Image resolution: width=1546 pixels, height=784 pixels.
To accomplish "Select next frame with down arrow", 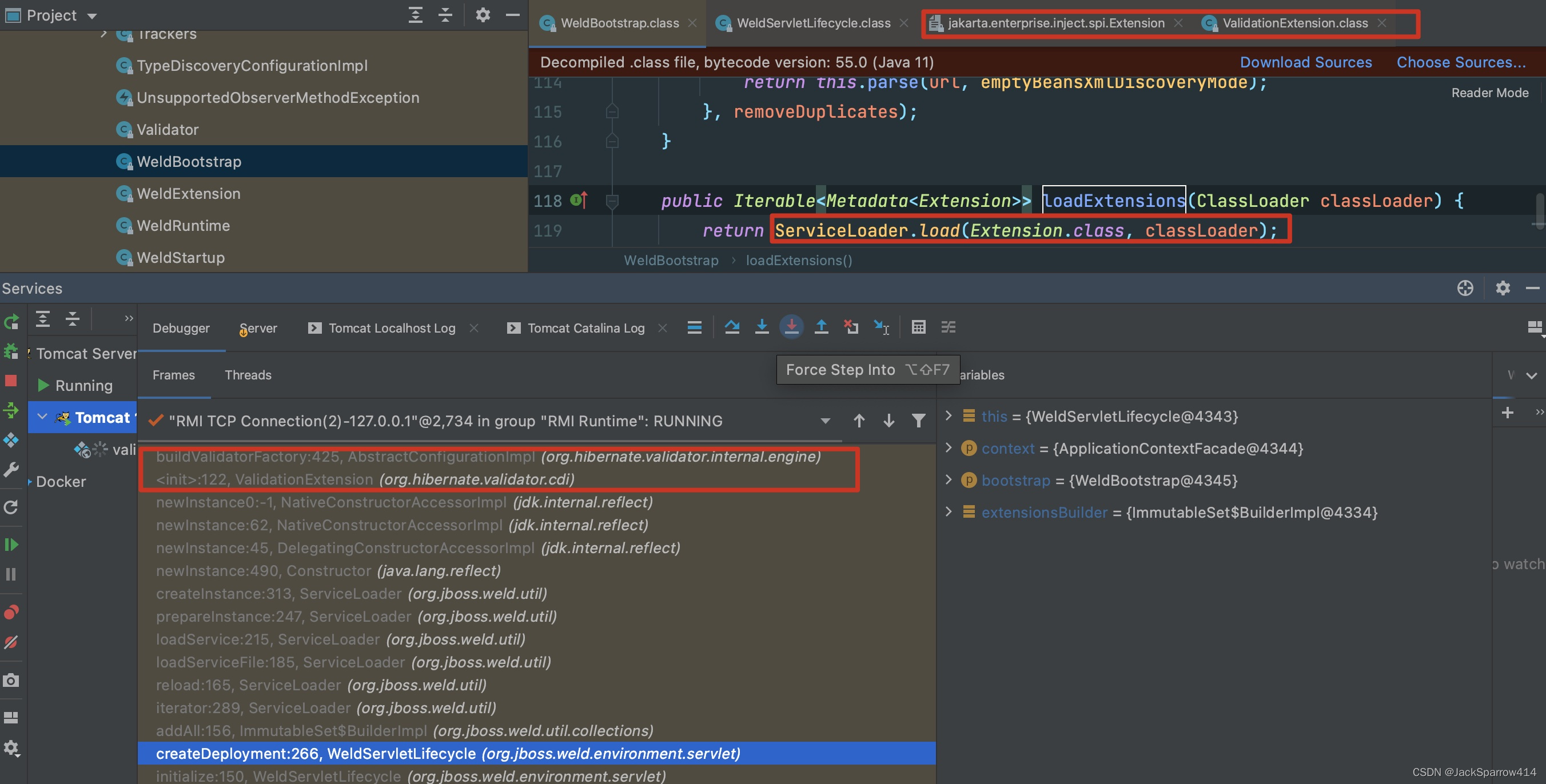I will [x=889, y=421].
